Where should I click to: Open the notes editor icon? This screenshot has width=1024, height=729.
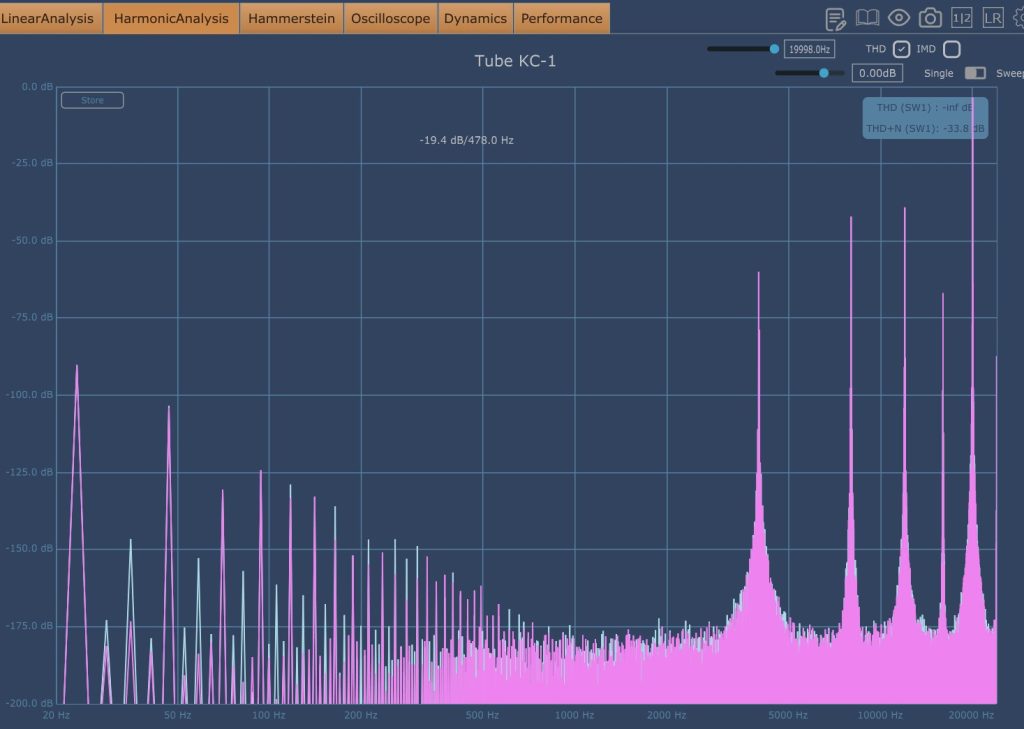click(835, 18)
